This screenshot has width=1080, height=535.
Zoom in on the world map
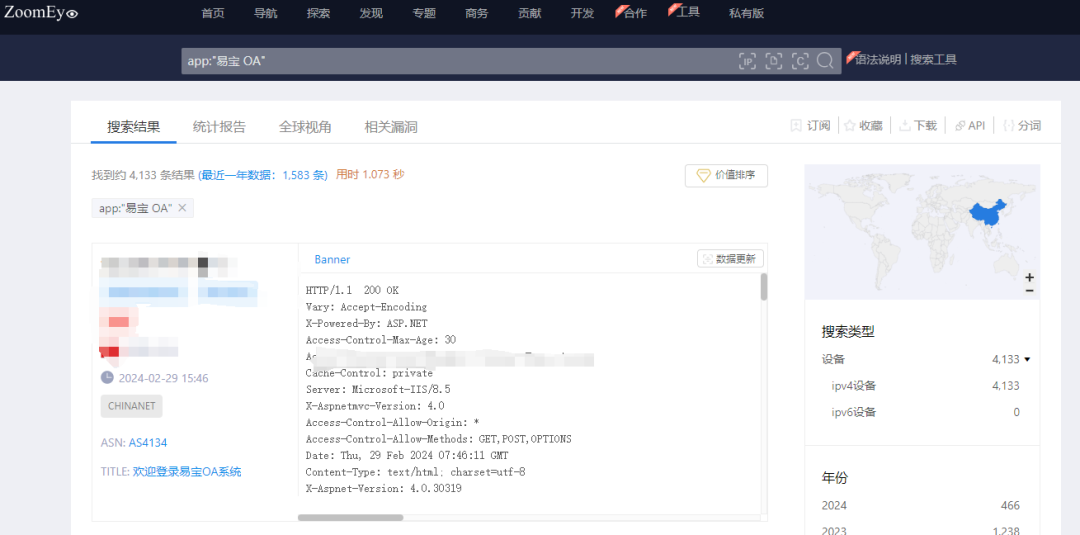pyautogui.click(x=1029, y=277)
